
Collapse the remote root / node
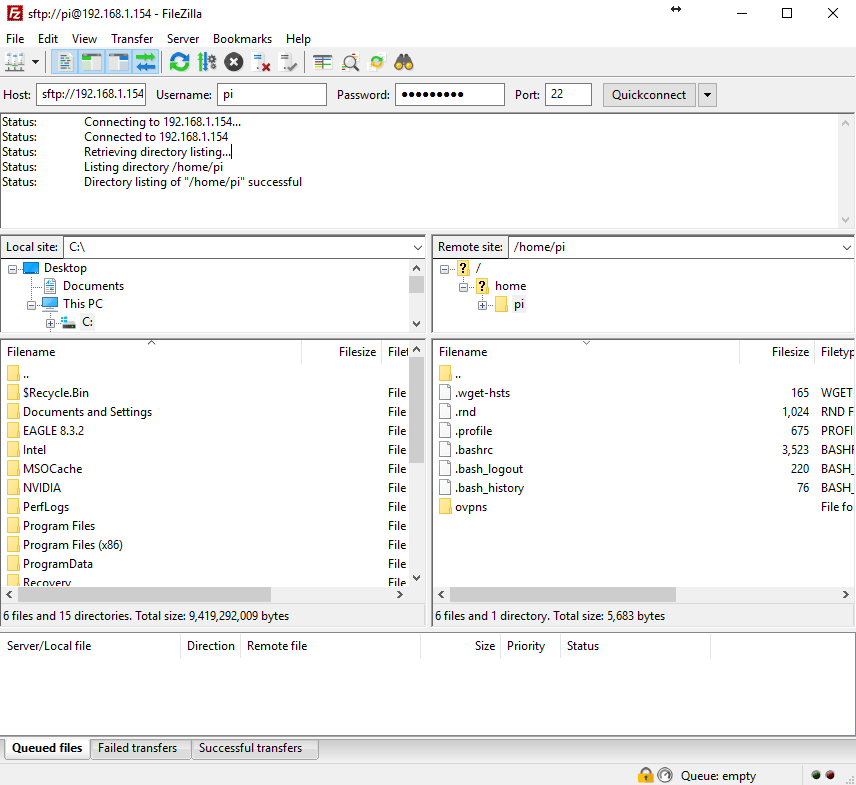pos(445,269)
